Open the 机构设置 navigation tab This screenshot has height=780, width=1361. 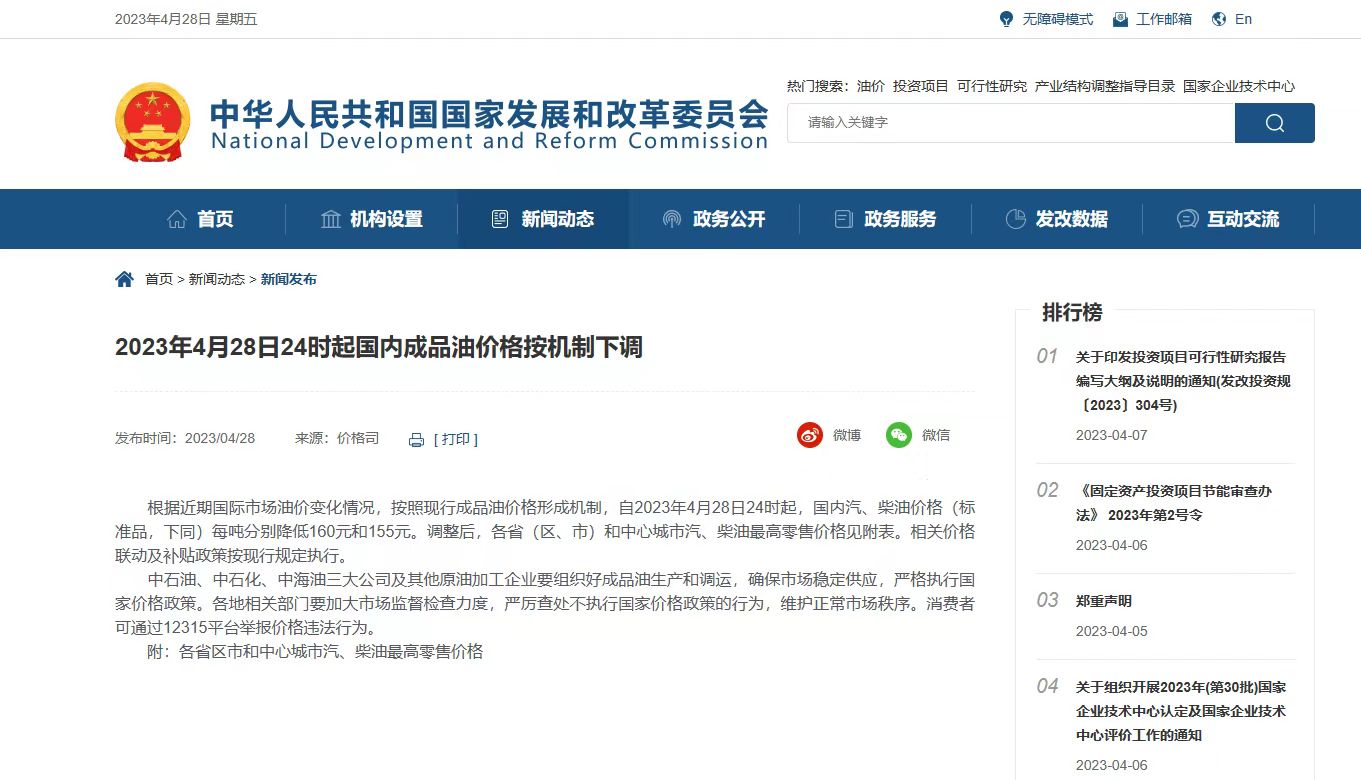pyautogui.click(x=372, y=219)
